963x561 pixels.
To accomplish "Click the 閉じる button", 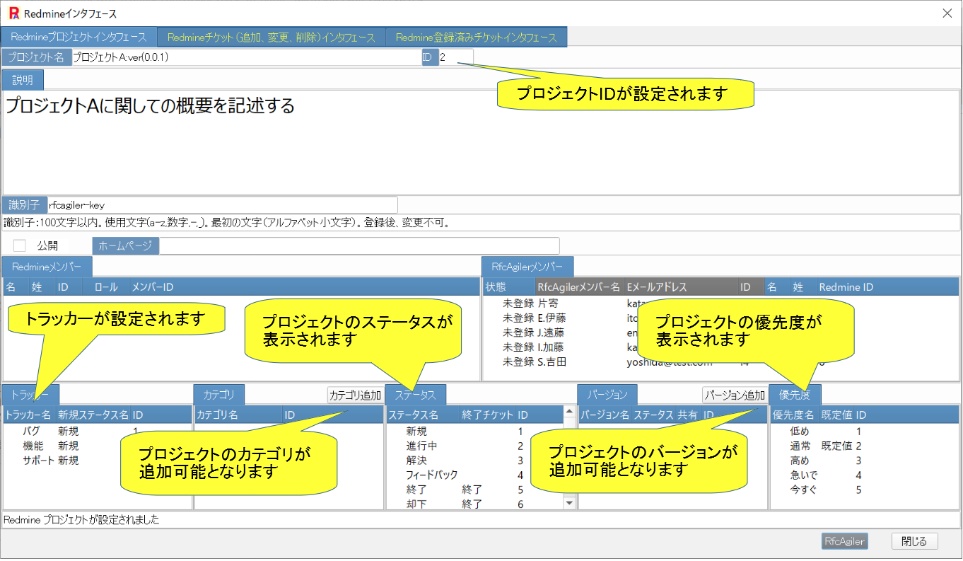I will (x=914, y=541).
